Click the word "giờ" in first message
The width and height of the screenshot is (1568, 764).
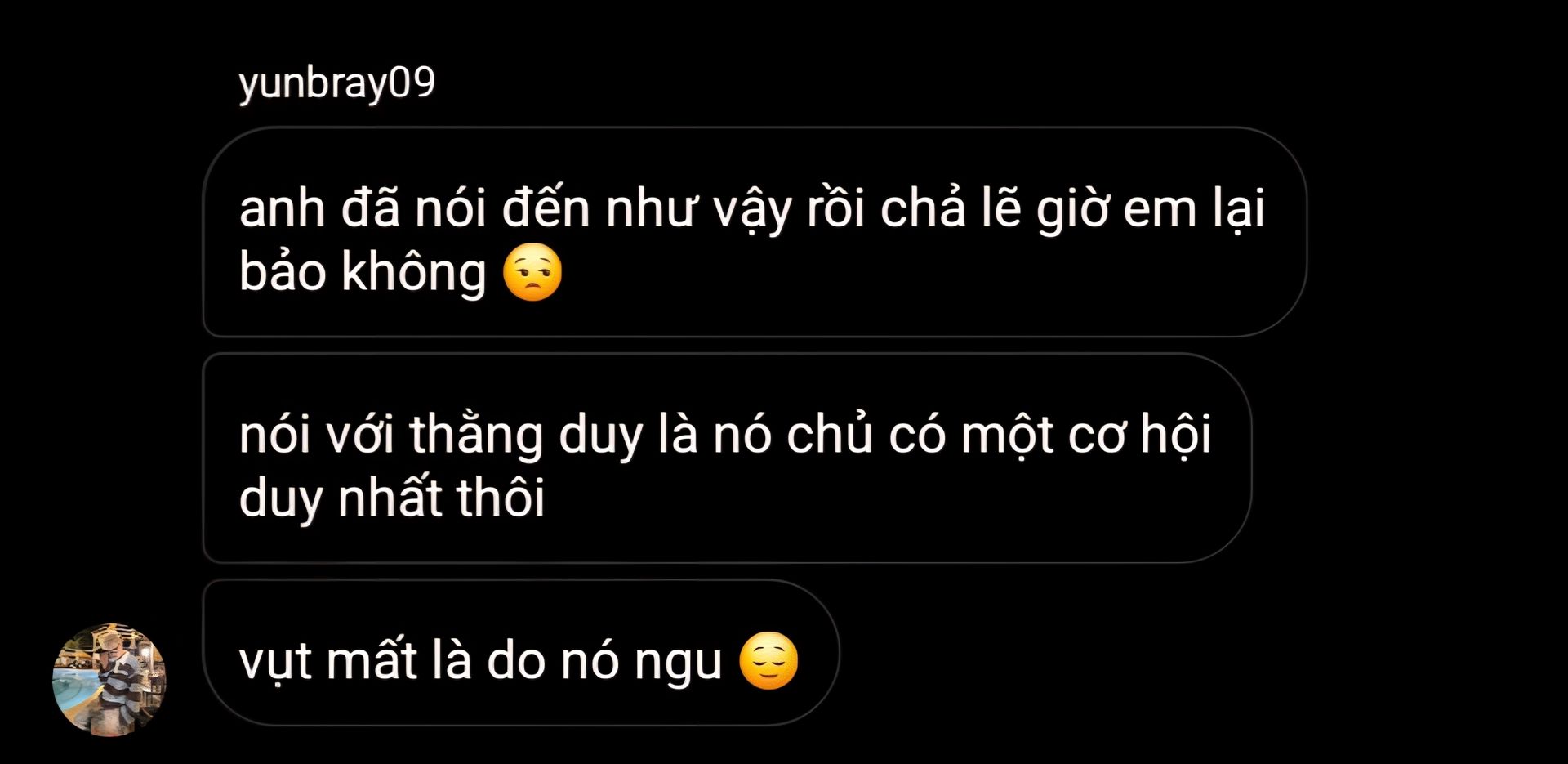1072,210
